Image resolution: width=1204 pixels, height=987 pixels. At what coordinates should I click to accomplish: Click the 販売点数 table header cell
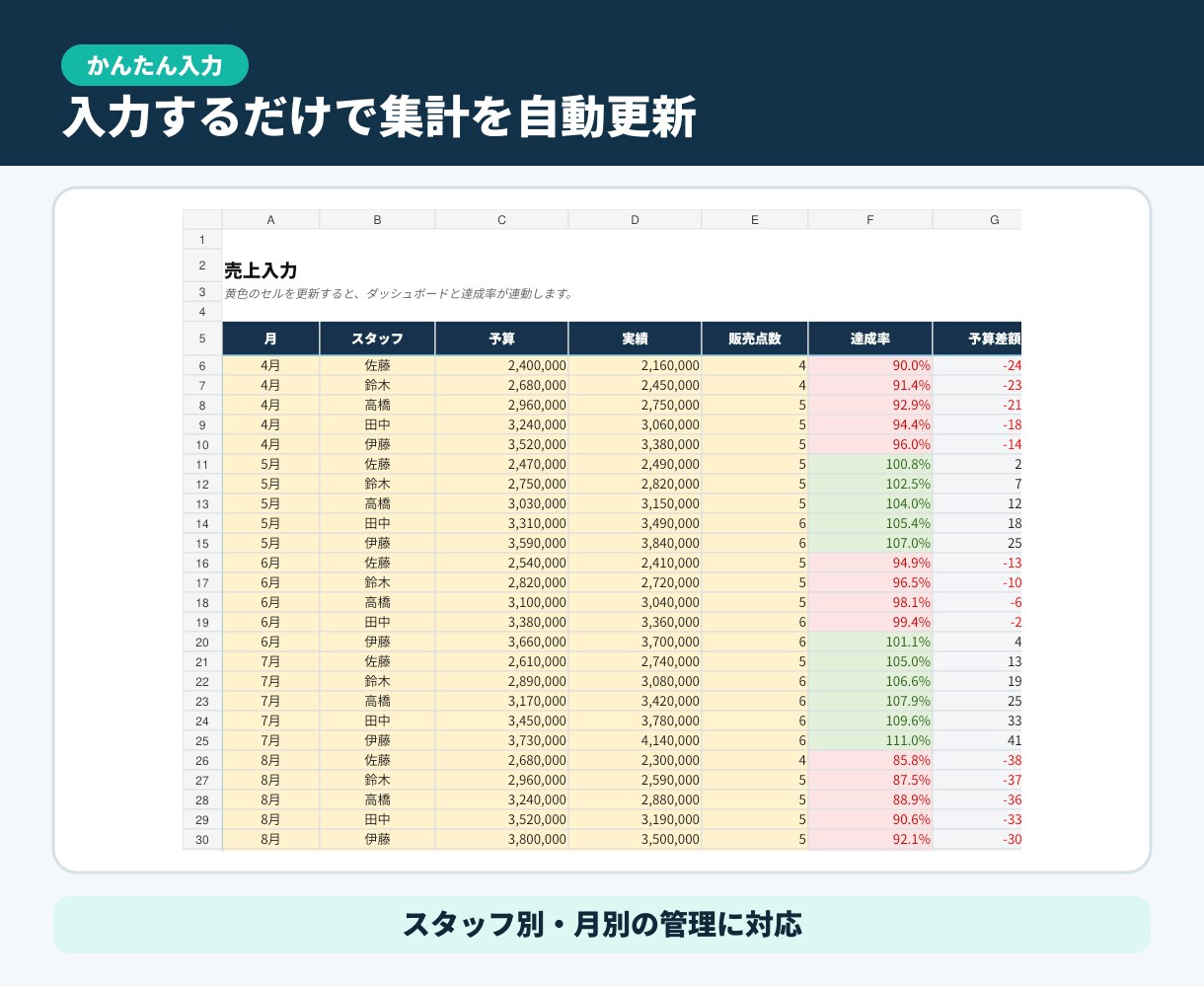[755, 339]
